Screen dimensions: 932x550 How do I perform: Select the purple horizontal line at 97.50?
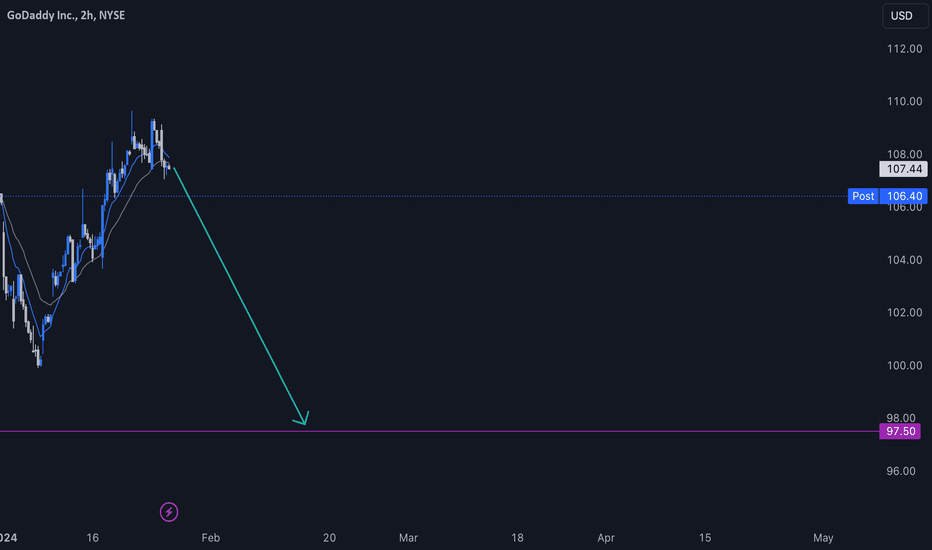440,431
